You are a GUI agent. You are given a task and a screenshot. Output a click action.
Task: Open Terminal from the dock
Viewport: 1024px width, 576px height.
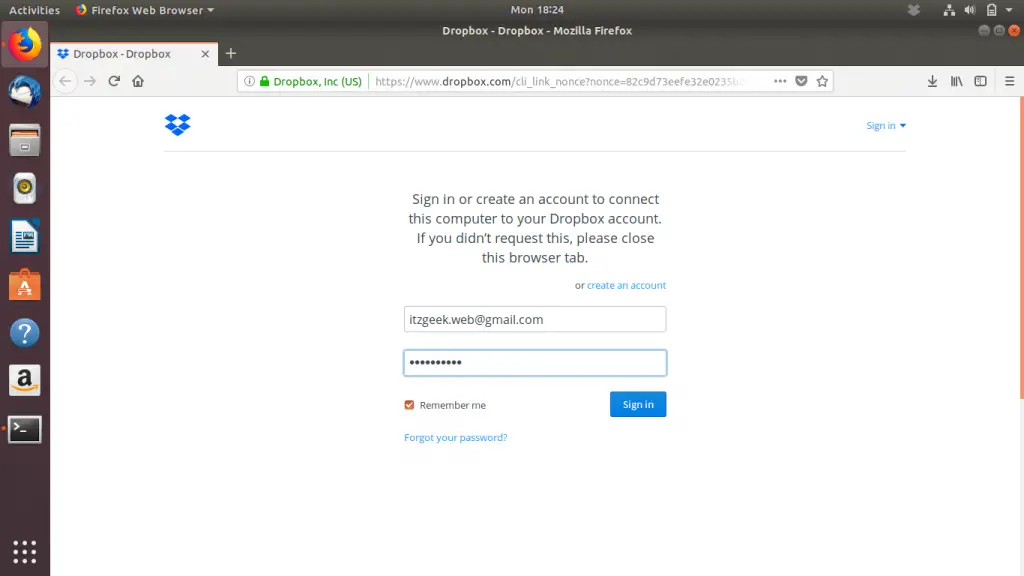(x=25, y=429)
